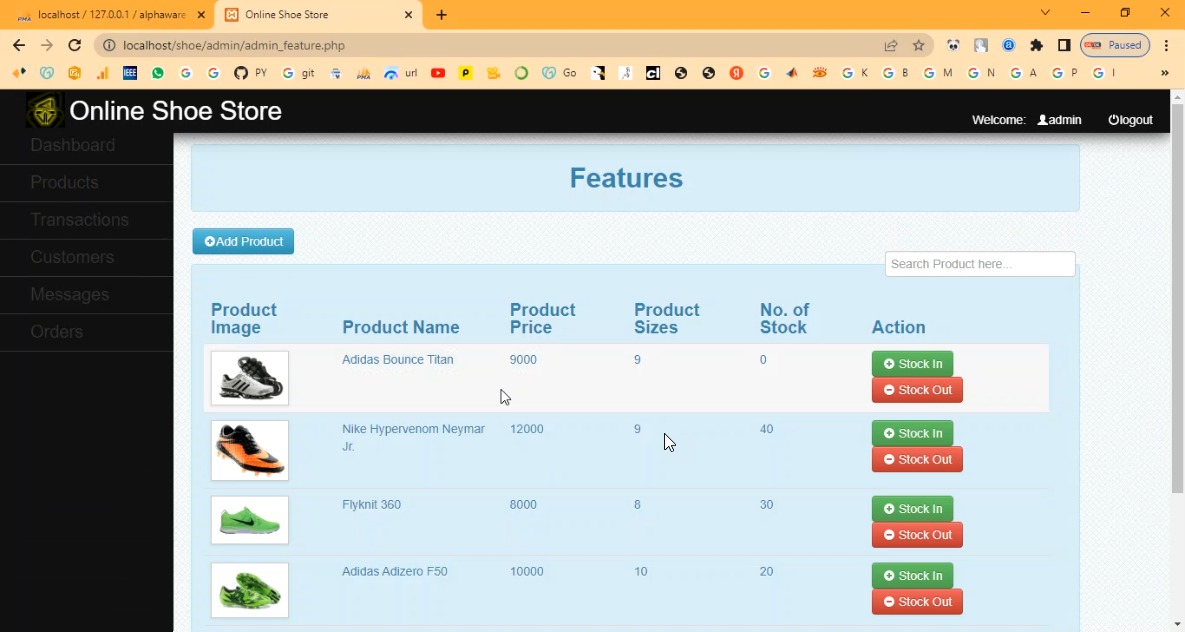Reload the page with the refresh icon
The width and height of the screenshot is (1185, 632).
[74, 45]
